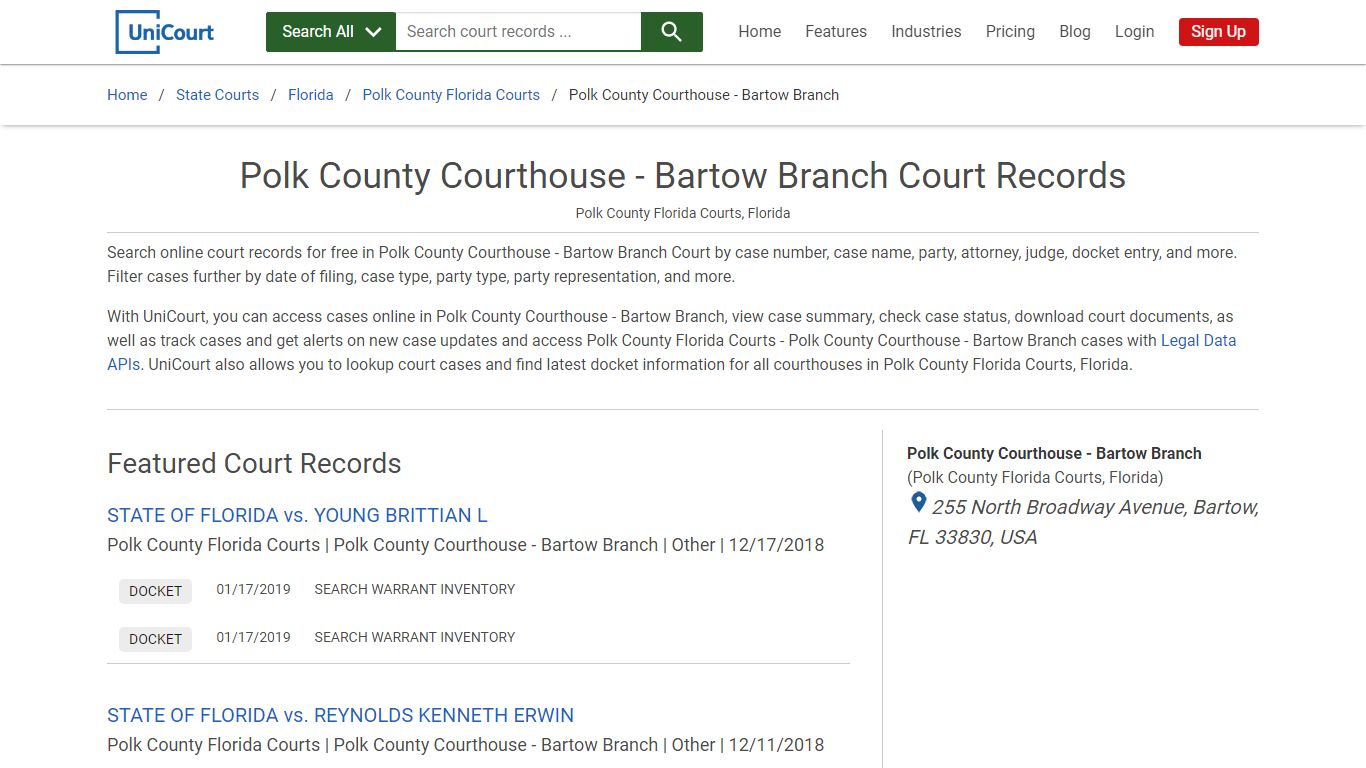Click the second DOCKET badge
Viewport: 1366px width, 768px height.
tap(155, 639)
